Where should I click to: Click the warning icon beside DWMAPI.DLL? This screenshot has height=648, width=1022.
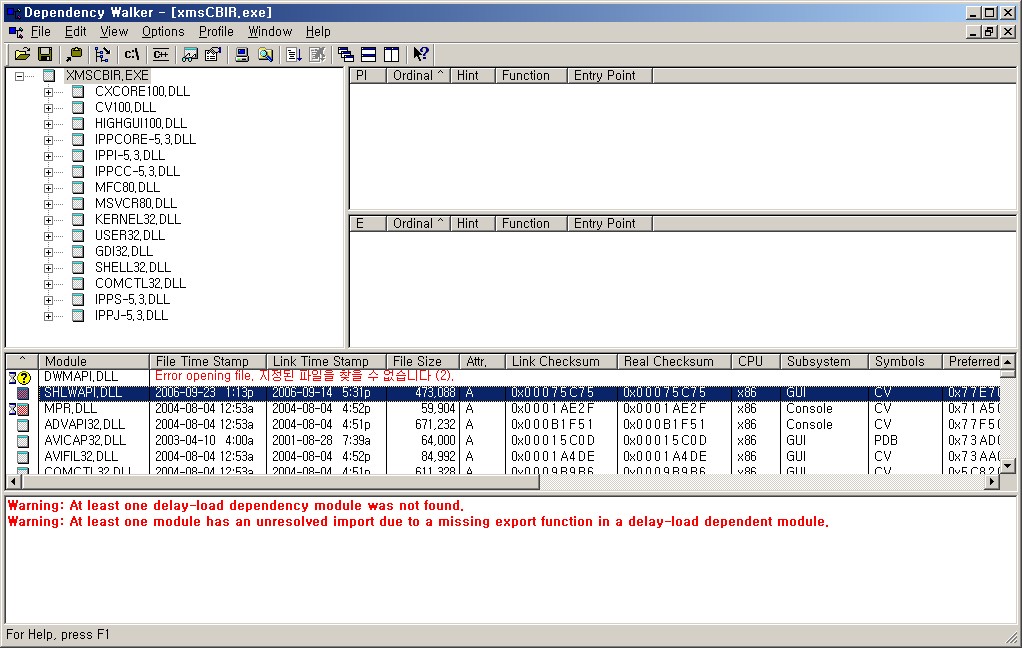click(x=24, y=377)
